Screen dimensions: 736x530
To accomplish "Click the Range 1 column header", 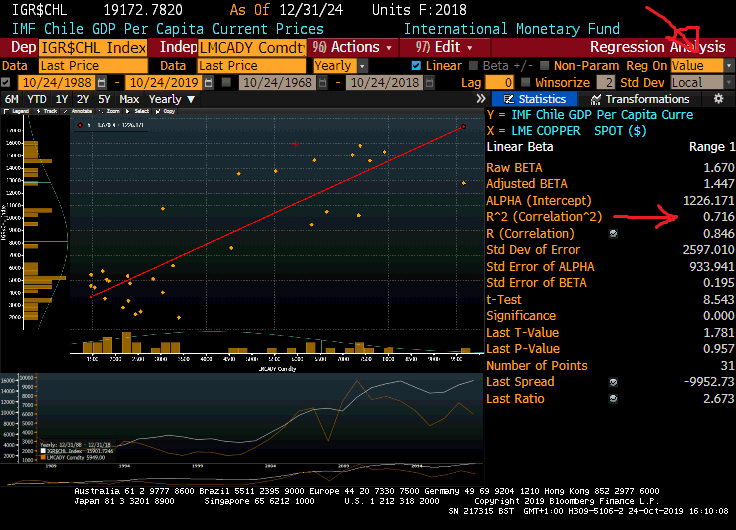I will [712, 147].
